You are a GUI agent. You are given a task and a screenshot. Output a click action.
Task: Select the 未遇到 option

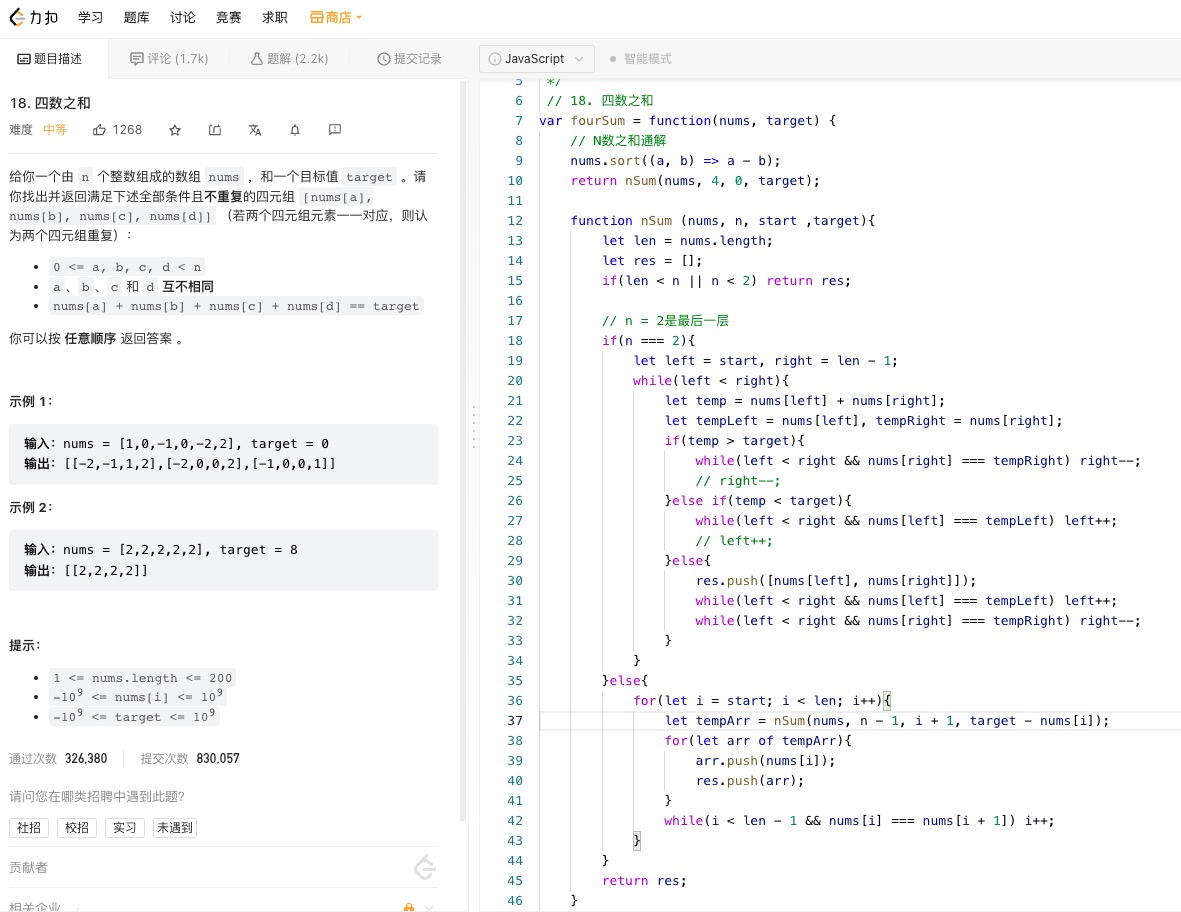(x=175, y=828)
